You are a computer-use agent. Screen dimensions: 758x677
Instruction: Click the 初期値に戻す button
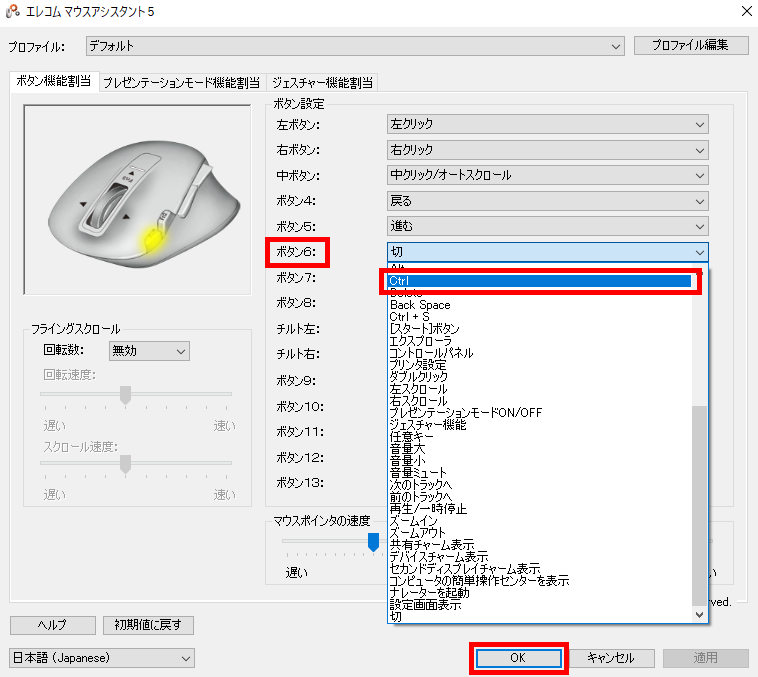[x=148, y=625]
